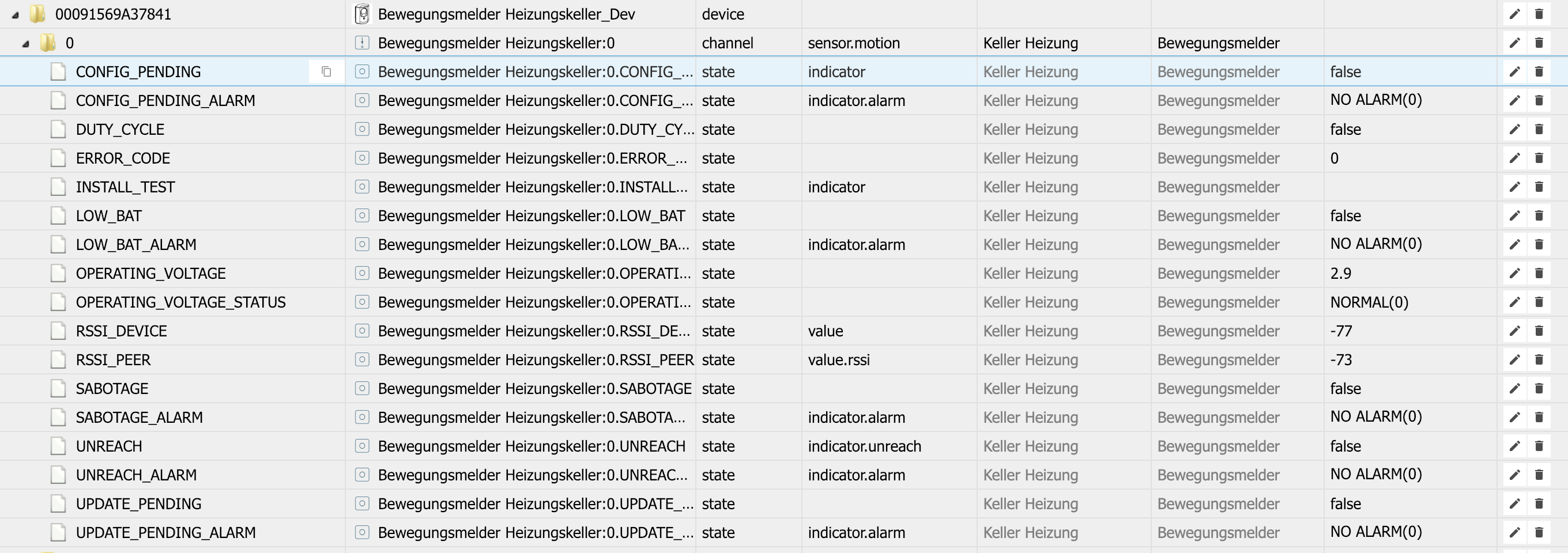
Task: Edit the Heizungskeller:0 channel row
Action: coord(1514,43)
